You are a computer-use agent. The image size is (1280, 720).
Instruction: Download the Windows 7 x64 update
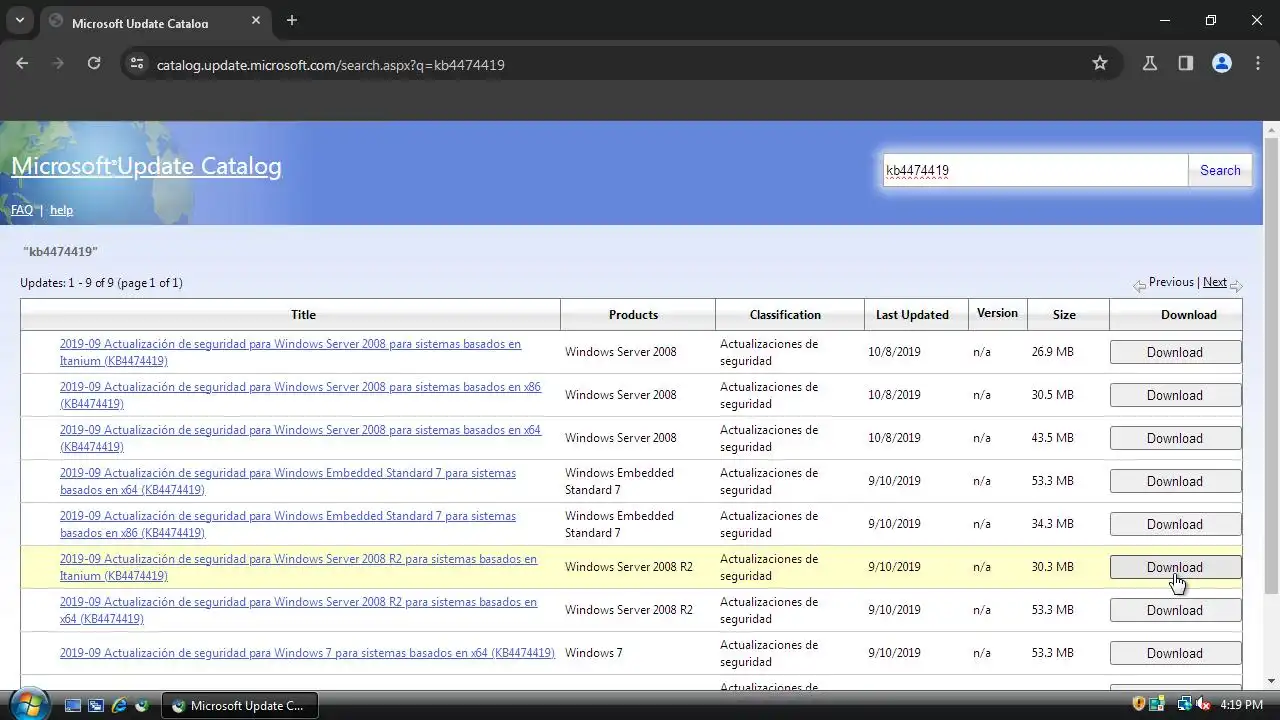pos(1175,653)
